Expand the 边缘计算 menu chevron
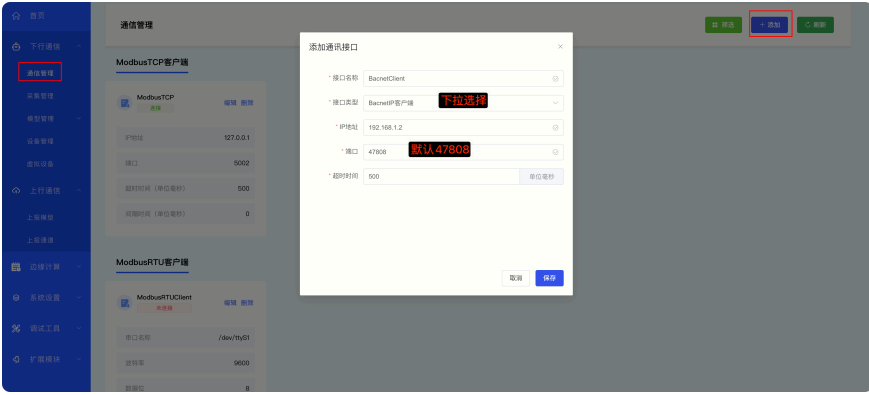 click(x=79, y=267)
